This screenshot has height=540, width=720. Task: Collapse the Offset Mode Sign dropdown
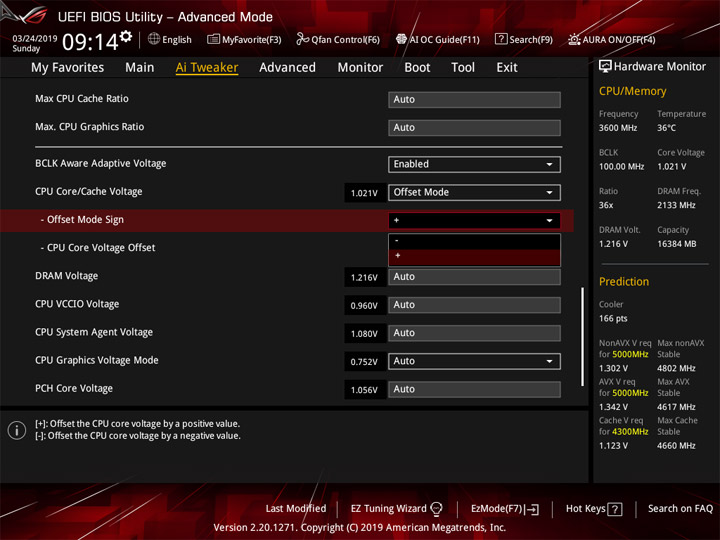[474, 220]
